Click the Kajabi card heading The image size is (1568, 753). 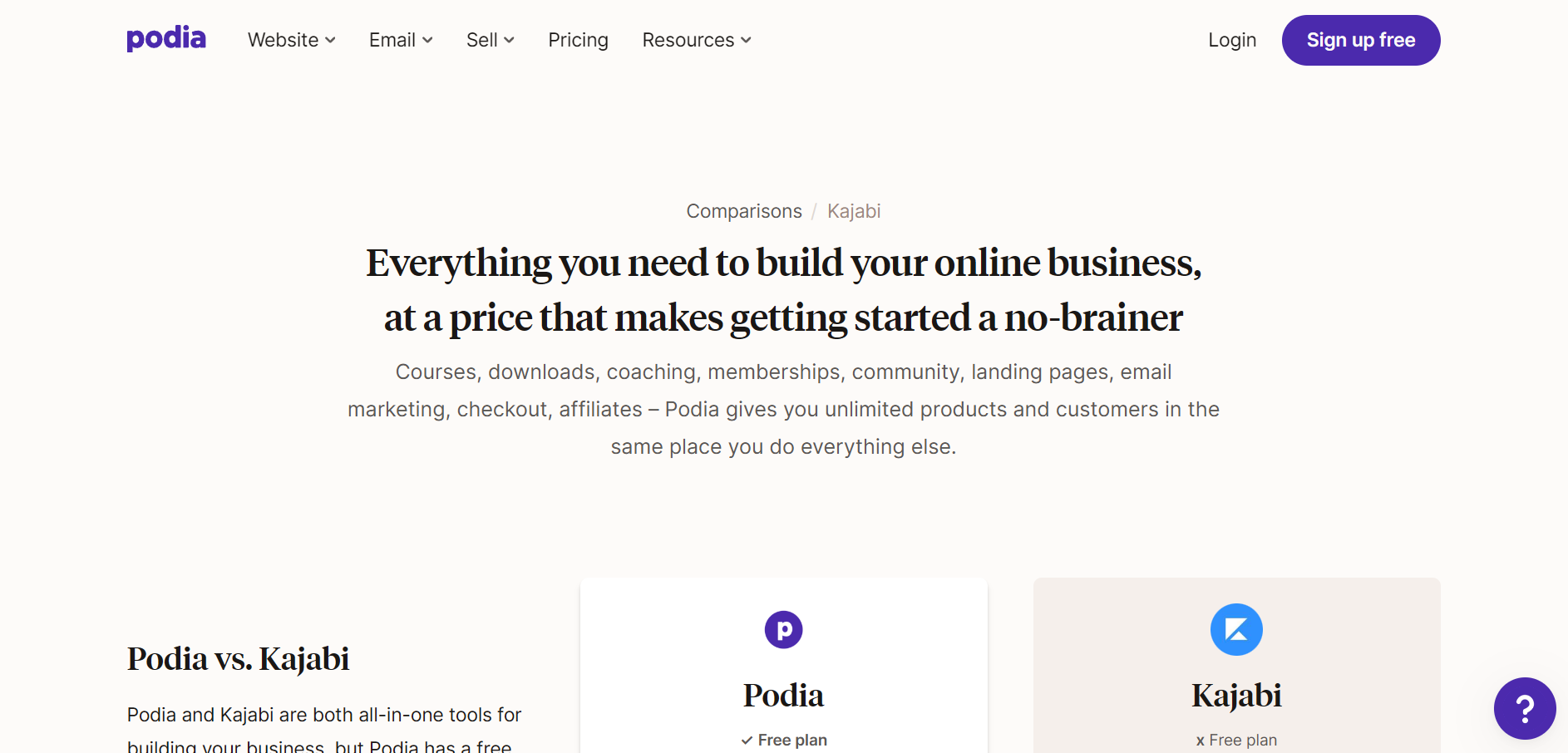(x=1236, y=695)
